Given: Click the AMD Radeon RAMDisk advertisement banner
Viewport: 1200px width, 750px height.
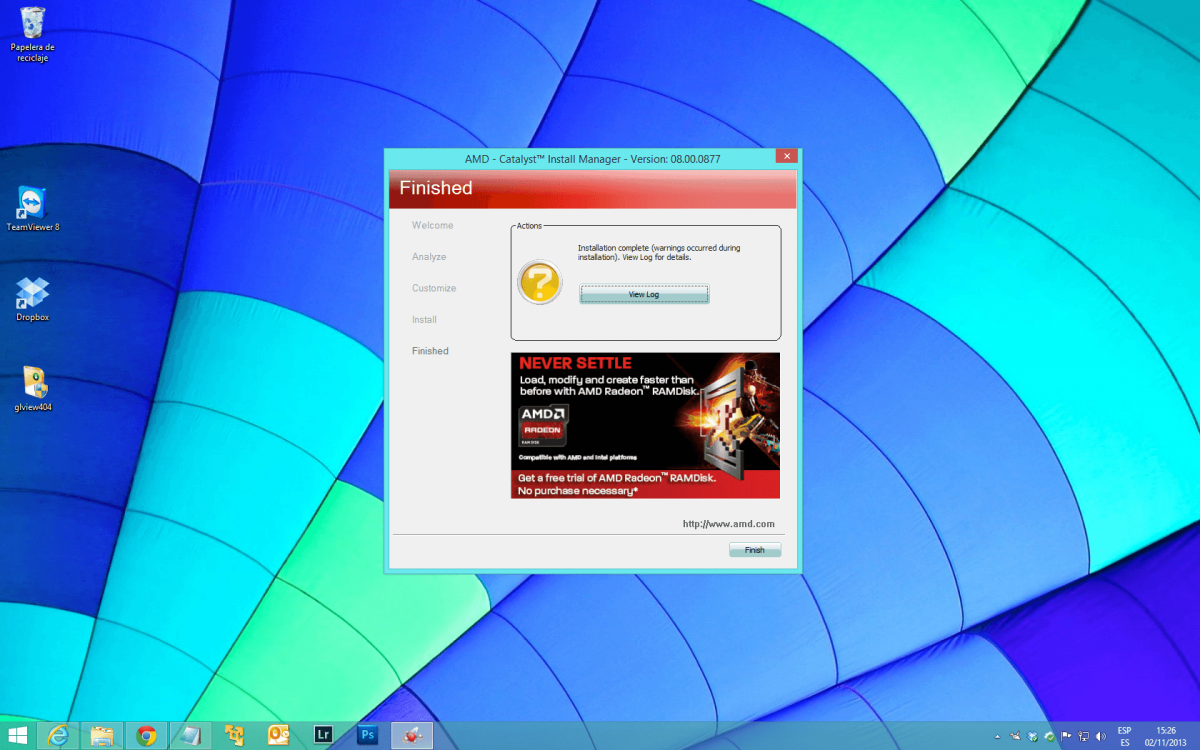Looking at the screenshot, I should tap(645, 425).
